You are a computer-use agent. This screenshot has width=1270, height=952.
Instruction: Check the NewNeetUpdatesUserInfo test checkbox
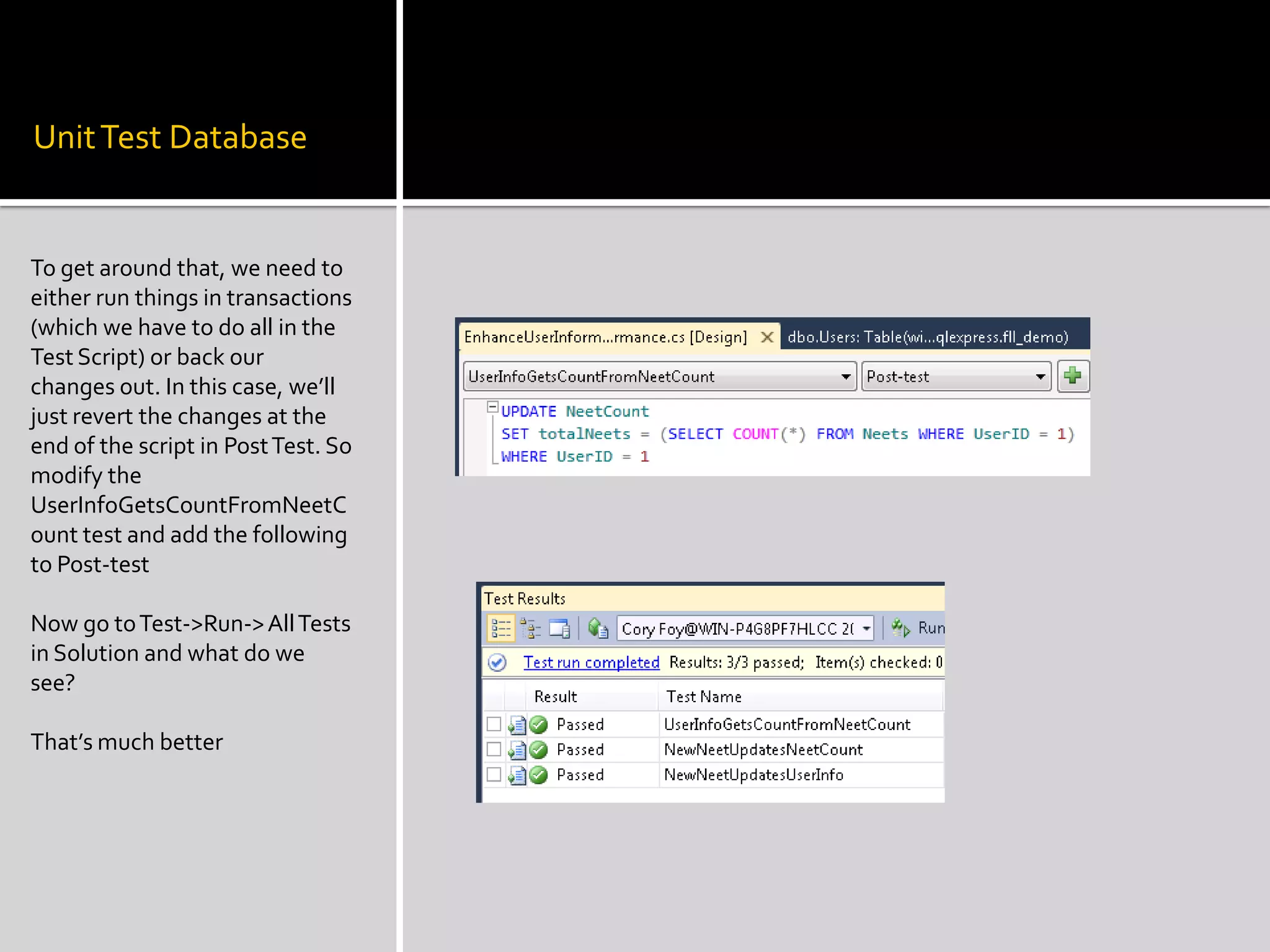494,775
